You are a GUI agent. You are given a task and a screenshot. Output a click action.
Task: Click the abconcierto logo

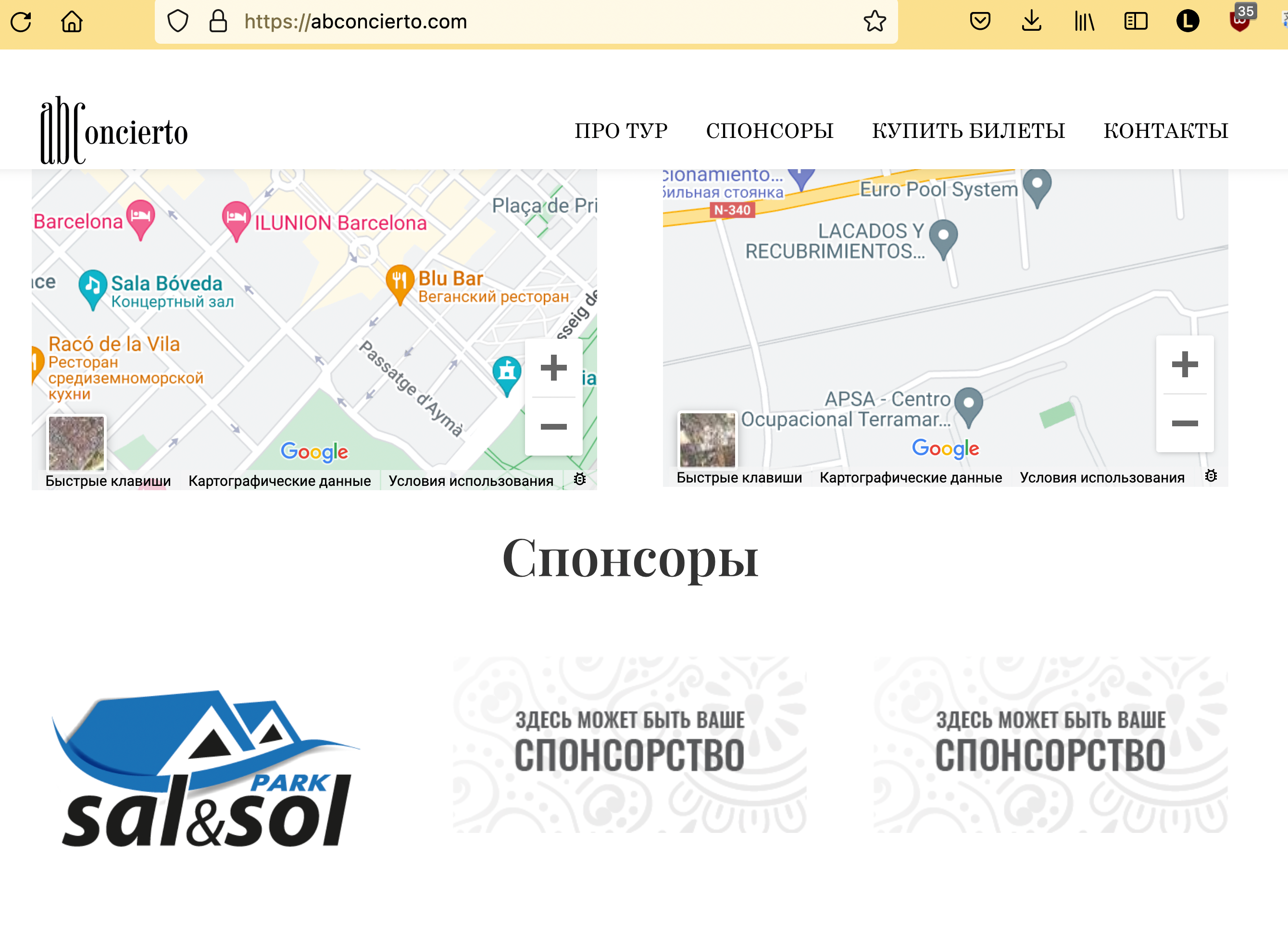pos(114,131)
